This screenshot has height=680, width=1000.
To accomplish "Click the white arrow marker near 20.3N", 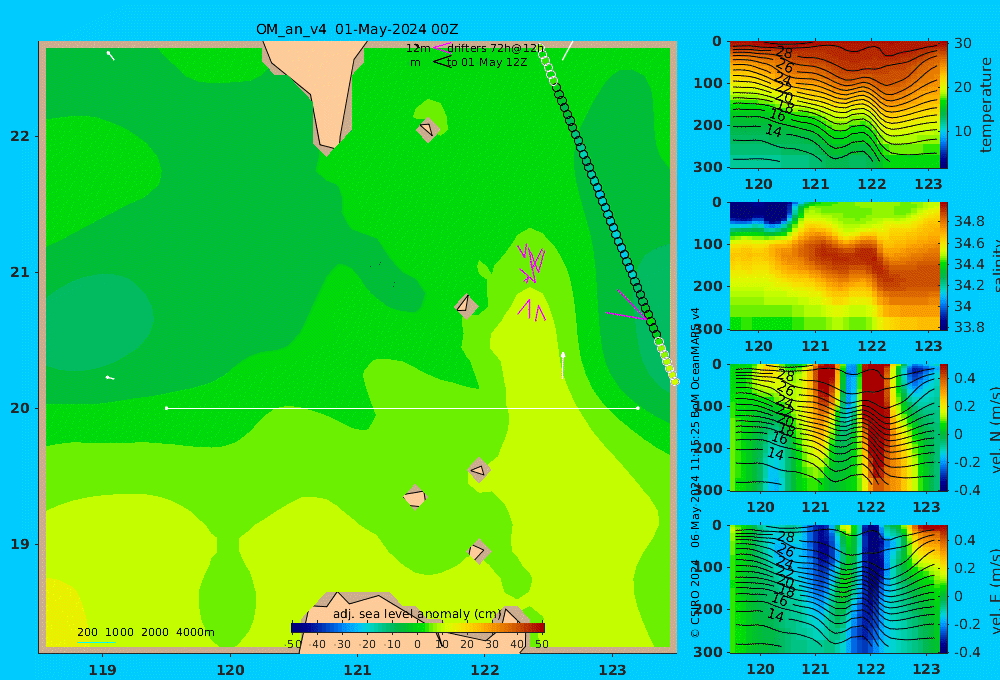I will 562,365.
